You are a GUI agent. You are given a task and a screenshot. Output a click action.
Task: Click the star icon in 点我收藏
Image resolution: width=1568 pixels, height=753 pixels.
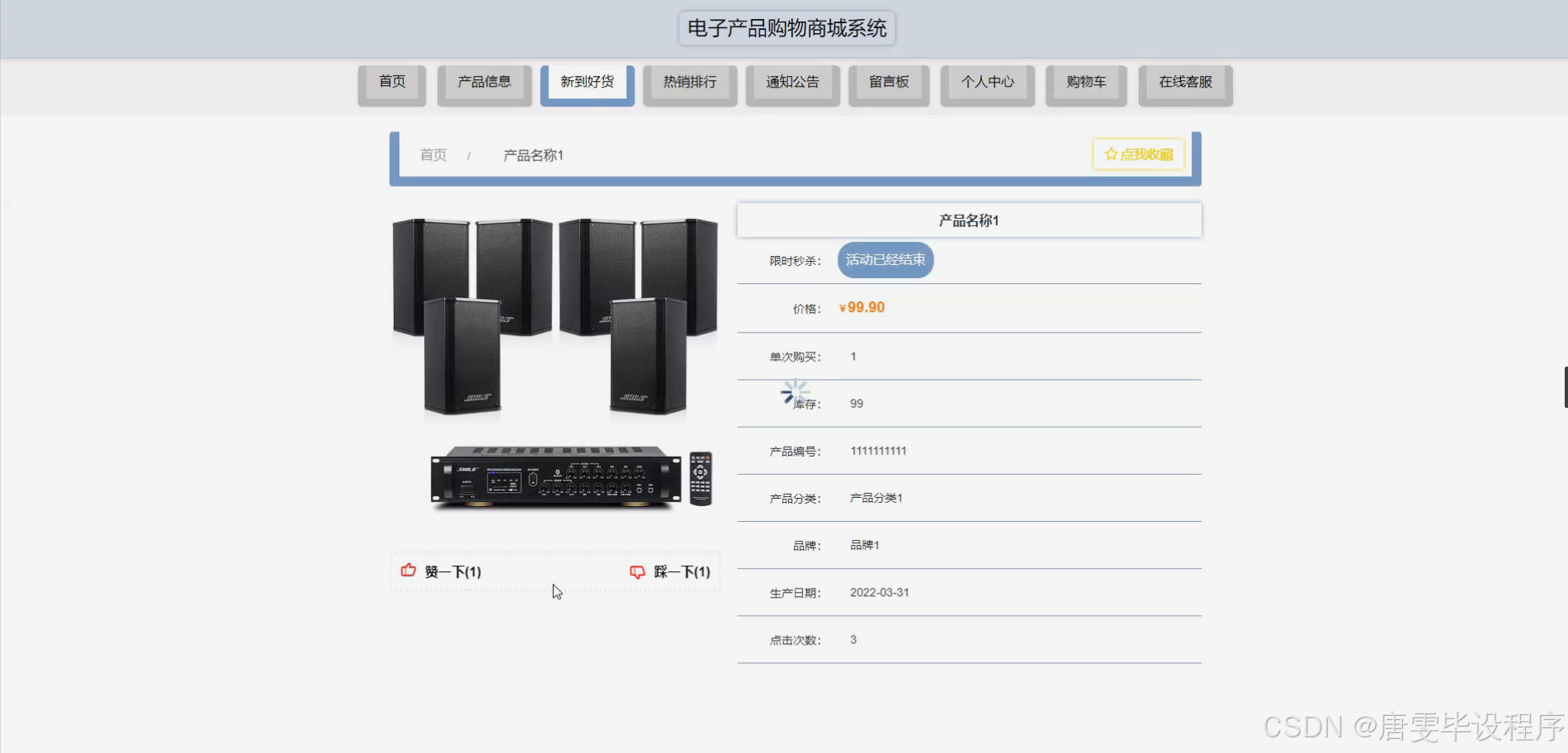point(1111,154)
